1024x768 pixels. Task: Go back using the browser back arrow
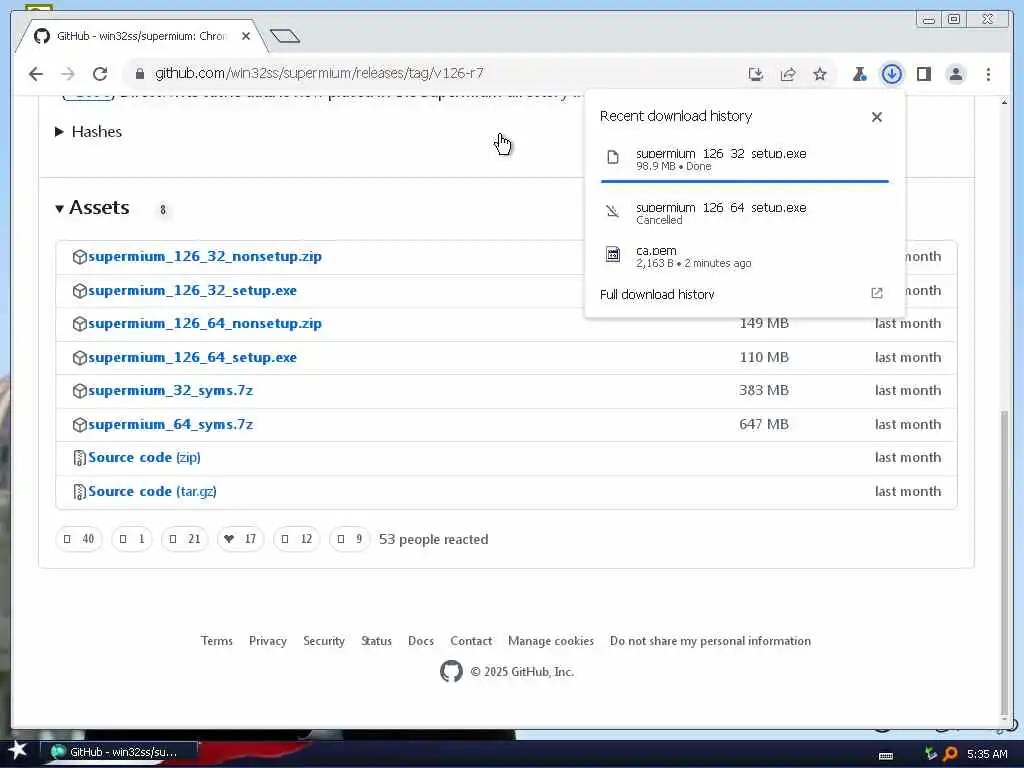pos(36,74)
